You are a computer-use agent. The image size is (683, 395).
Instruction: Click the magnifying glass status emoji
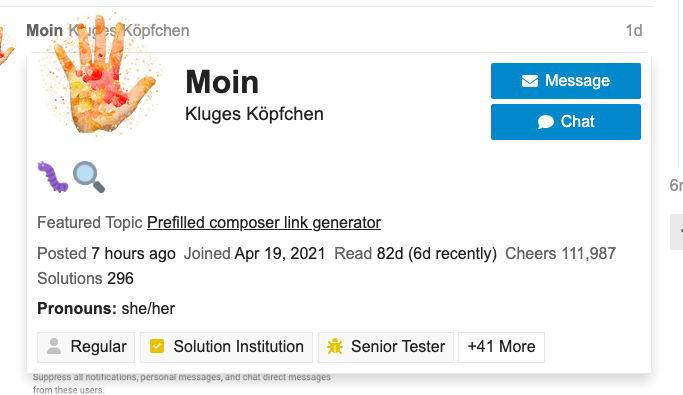[x=89, y=177]
